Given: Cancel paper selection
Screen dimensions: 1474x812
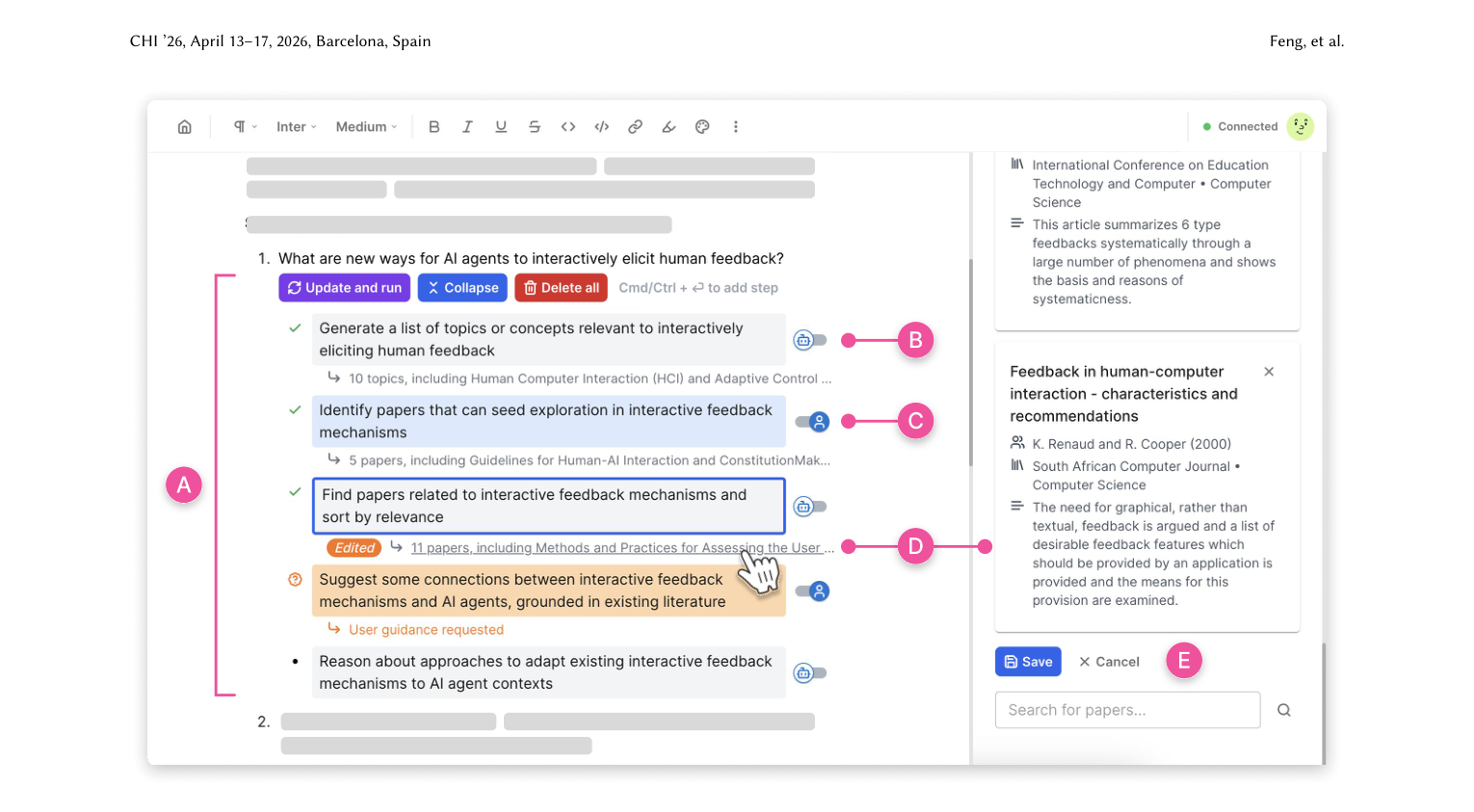Looking at the screenshot, I should tap(1109, 662).
